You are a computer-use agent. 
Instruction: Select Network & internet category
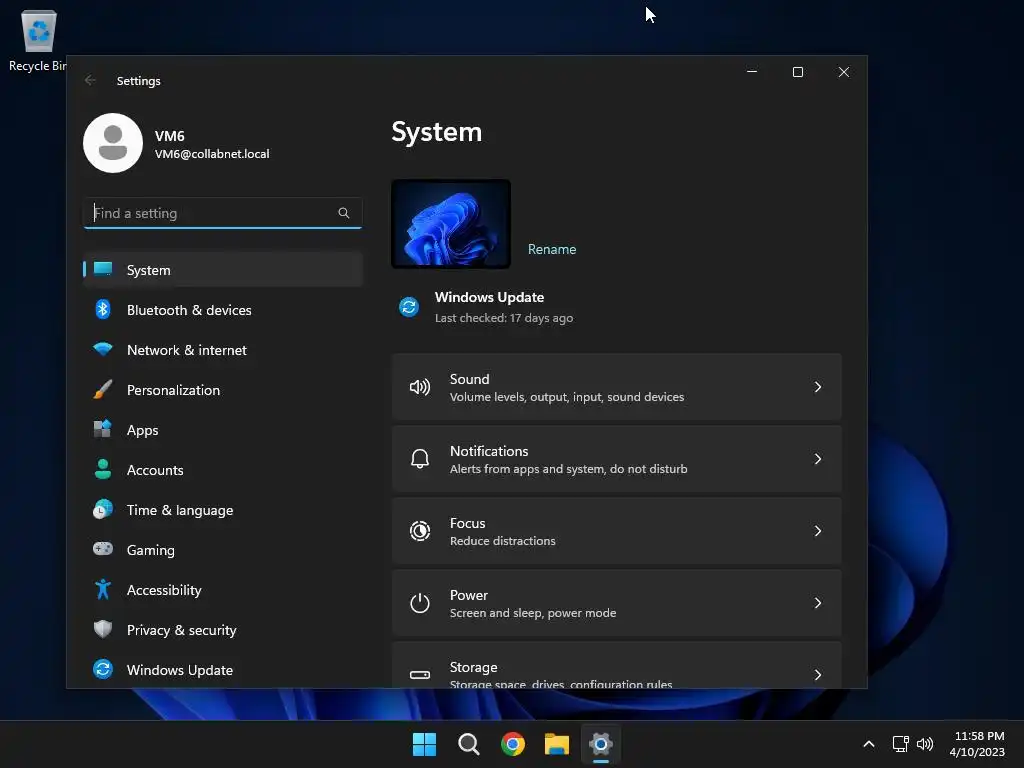(x=223, y=349)
